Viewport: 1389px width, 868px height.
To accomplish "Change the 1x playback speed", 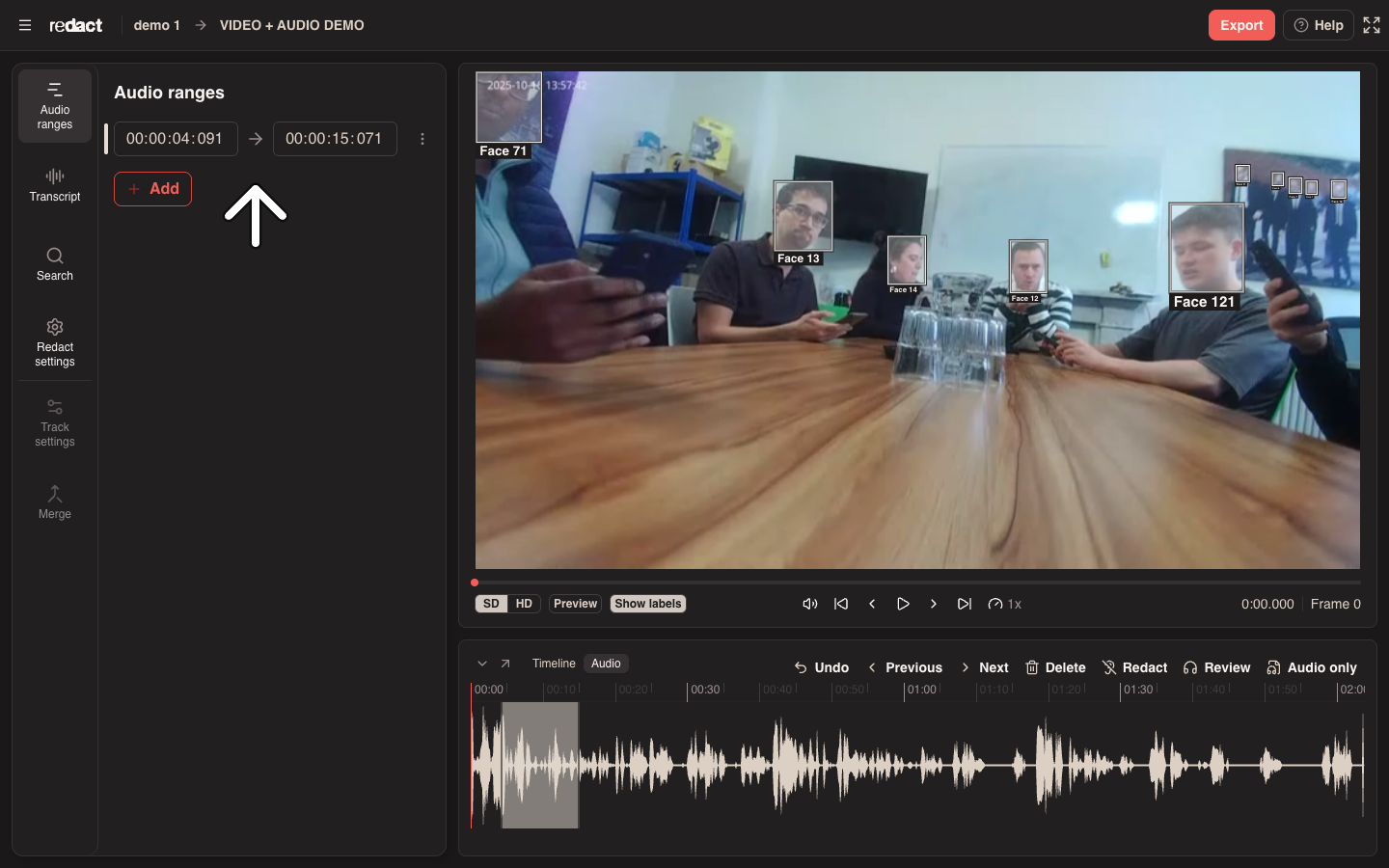I will pyautogui.click(x=1005, y=604).
